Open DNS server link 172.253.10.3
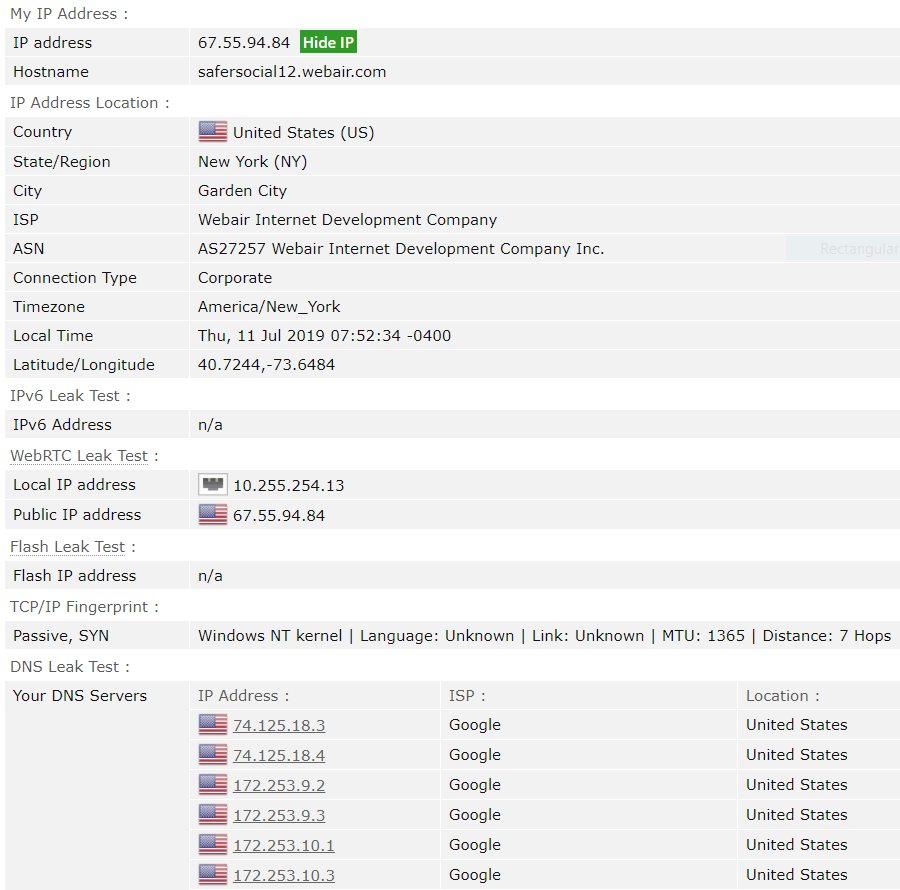The image size is (900, 890). tap(284, 875)
